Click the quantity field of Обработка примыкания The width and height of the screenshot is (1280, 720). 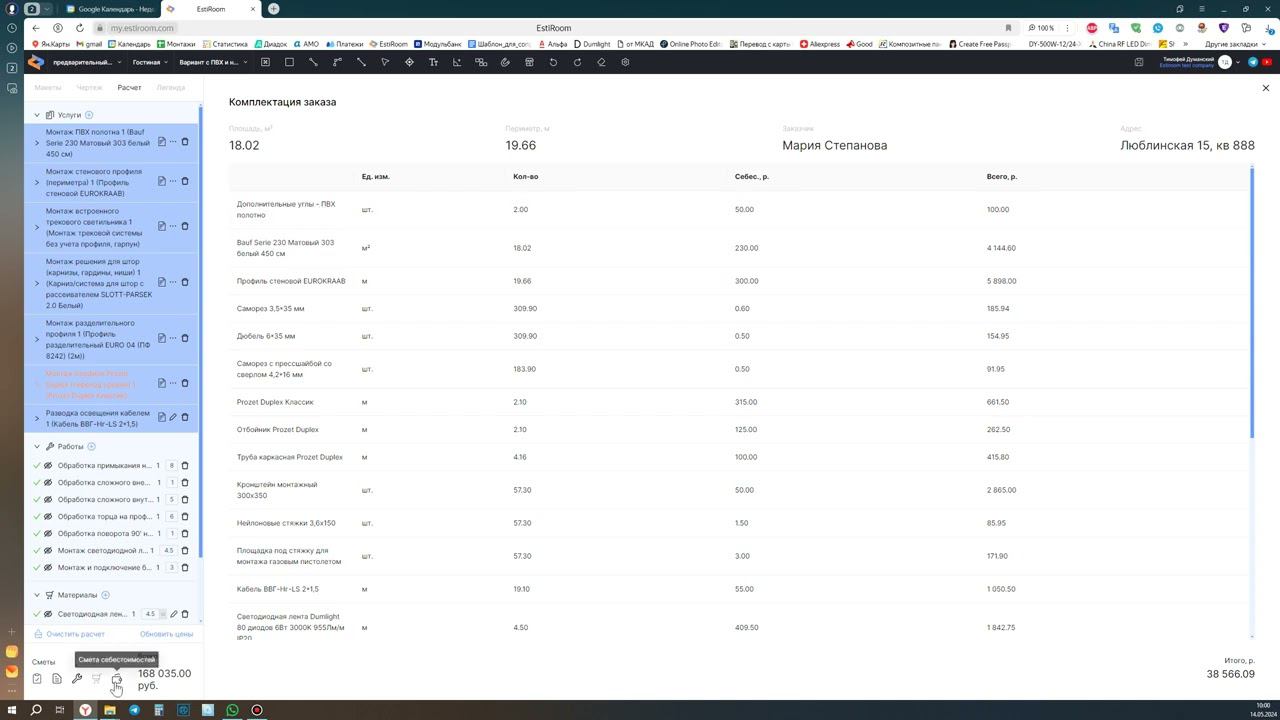click(x=172, y=466)
